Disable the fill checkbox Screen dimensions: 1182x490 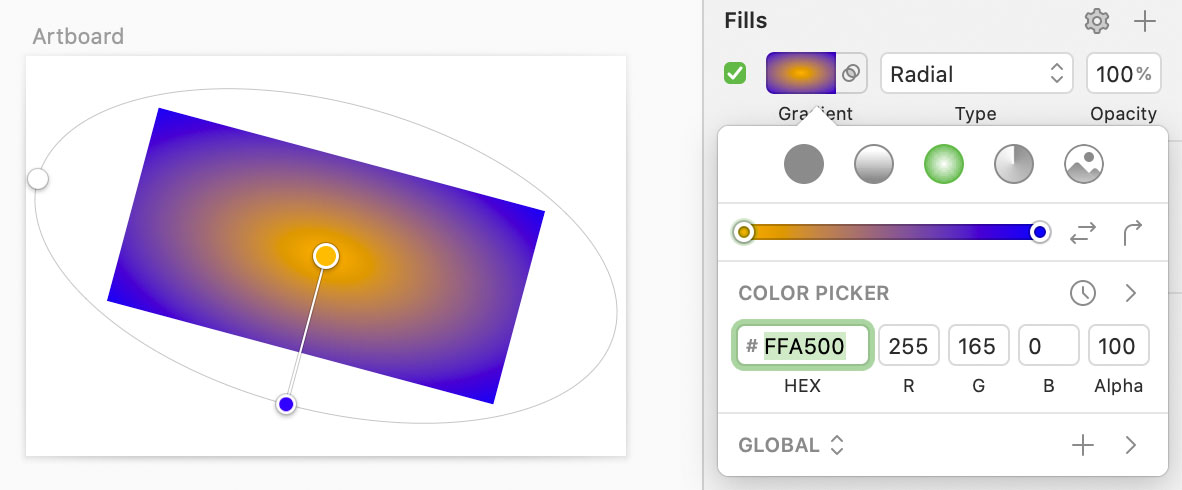click(x=735, y=74)
